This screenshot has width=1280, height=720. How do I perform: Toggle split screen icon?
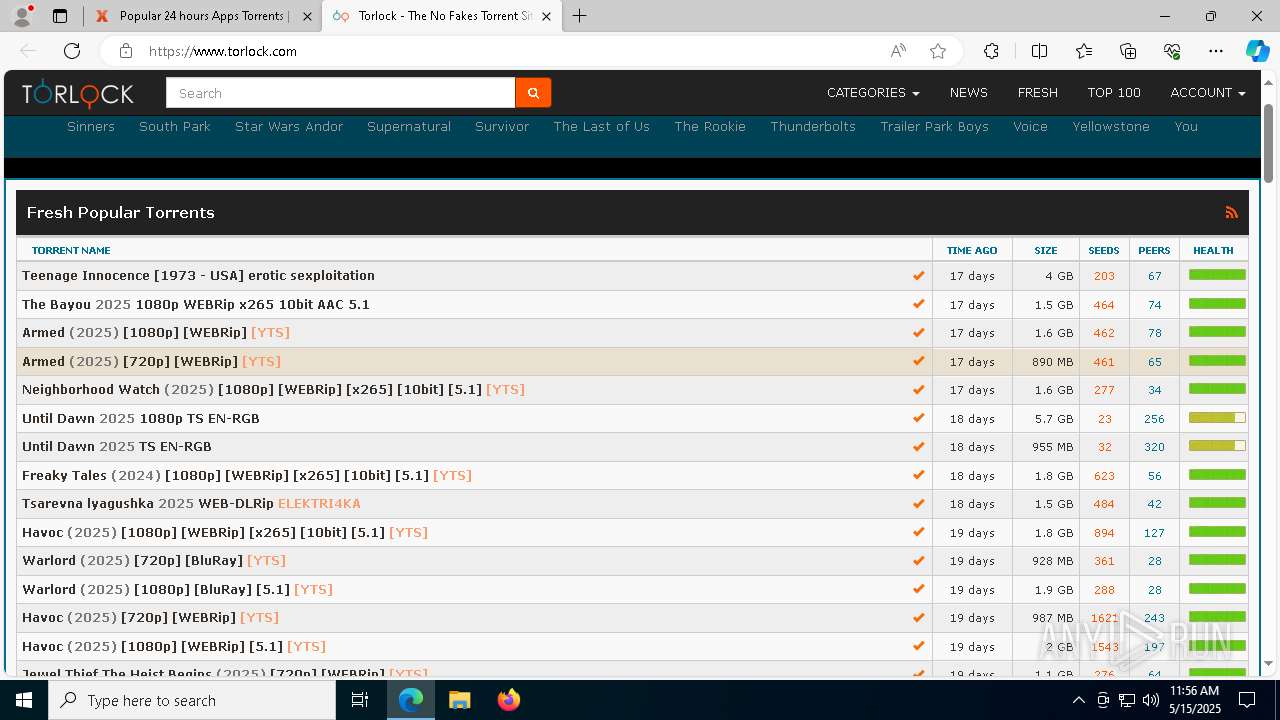(1039, 51)
